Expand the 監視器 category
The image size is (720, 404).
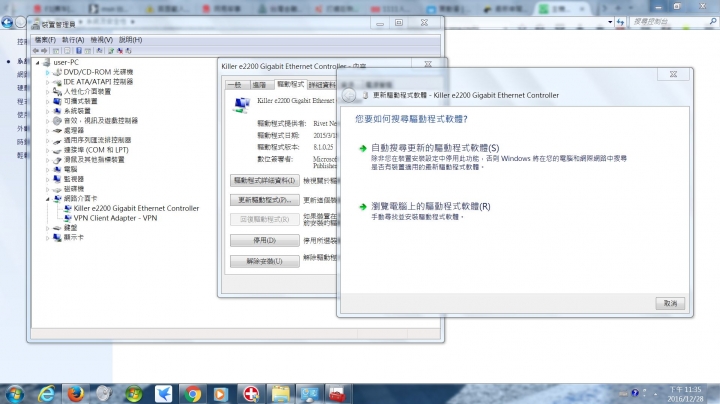coord(47,179)
